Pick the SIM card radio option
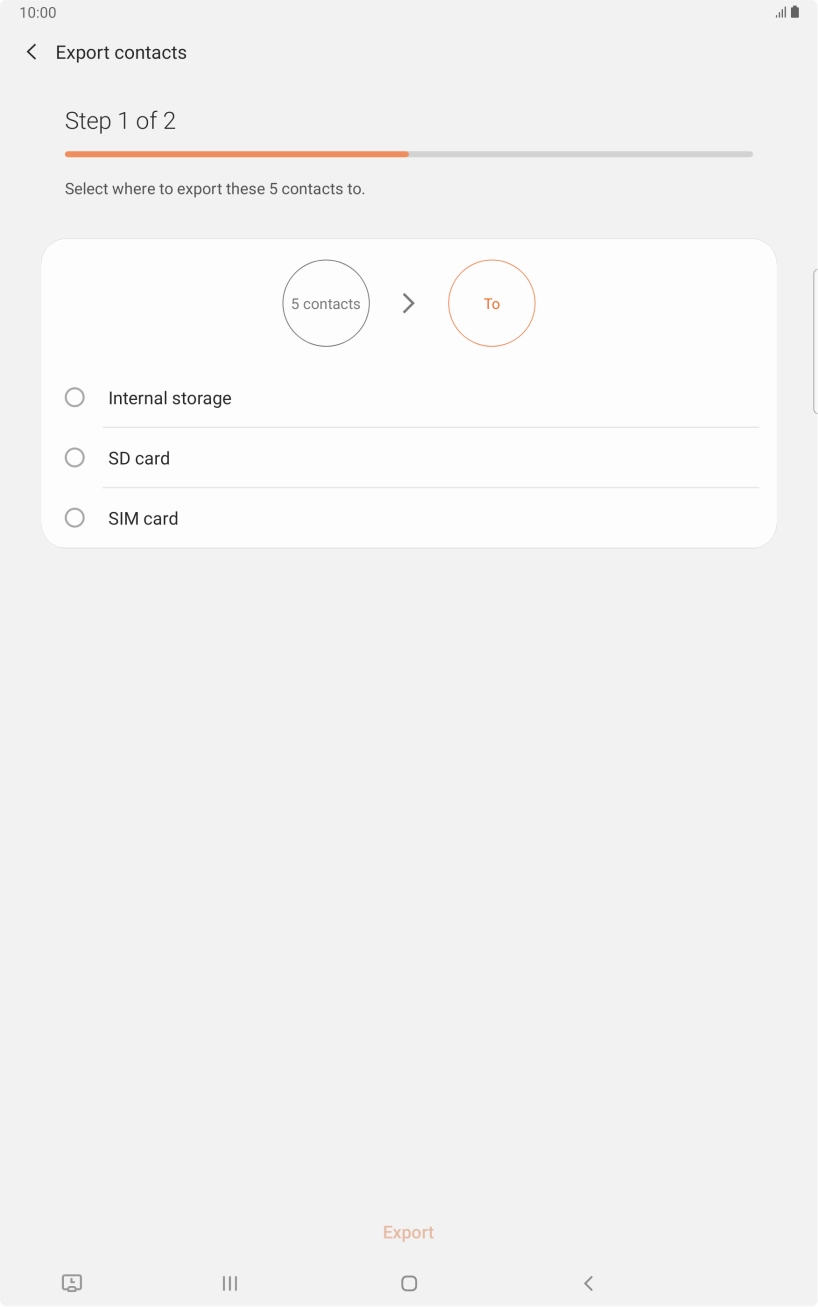Viewport: 818px width, 1307px height. click(75, 518)
